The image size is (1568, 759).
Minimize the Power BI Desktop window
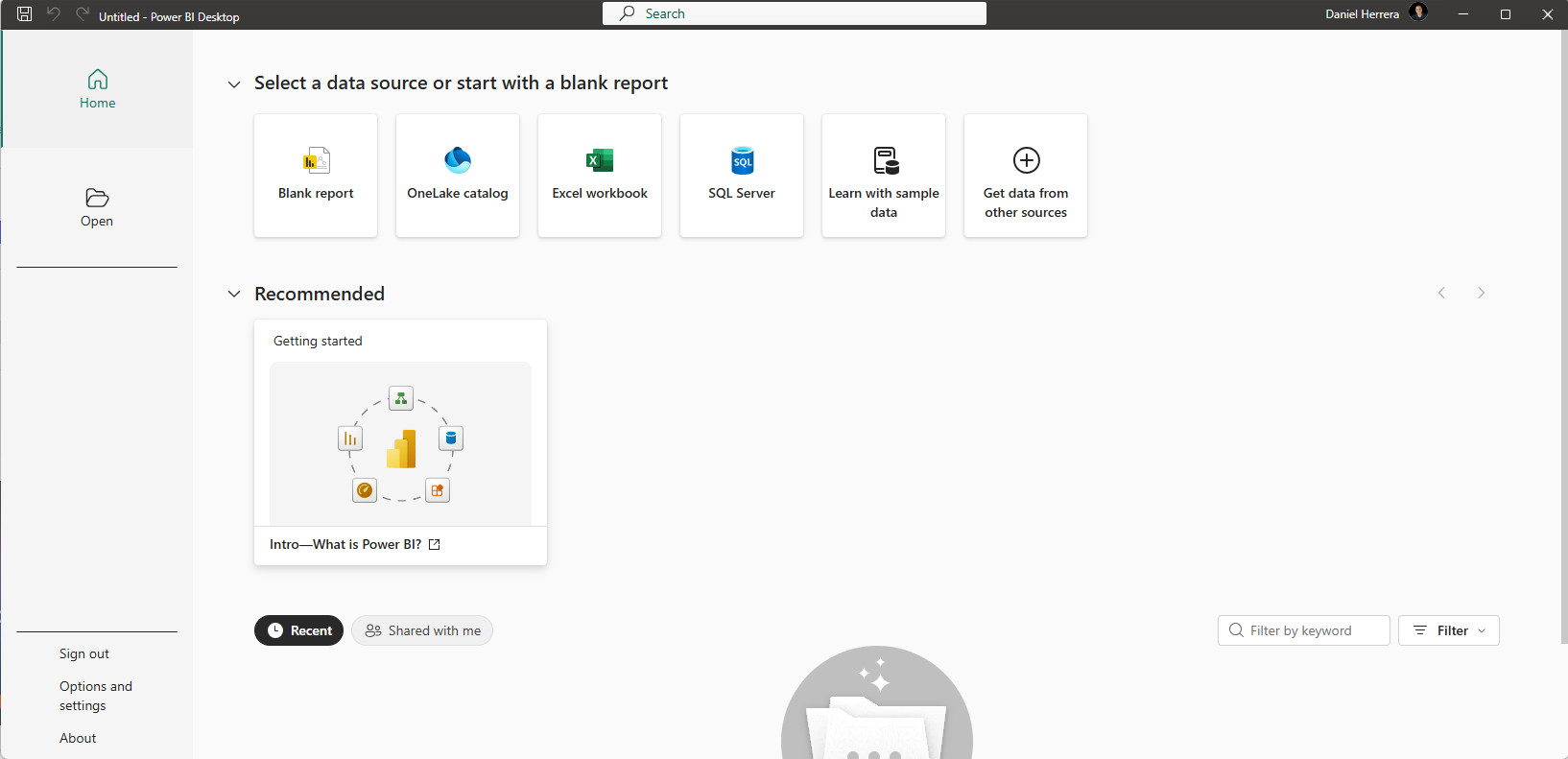pyautogui.click(x=1463, y=14)
